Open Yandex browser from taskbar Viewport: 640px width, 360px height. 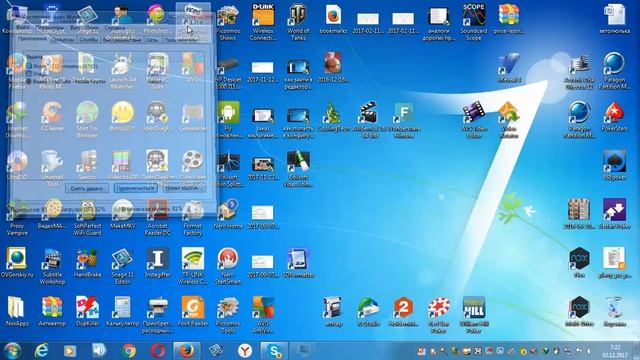pyautogui.click(x=245, y=351)
